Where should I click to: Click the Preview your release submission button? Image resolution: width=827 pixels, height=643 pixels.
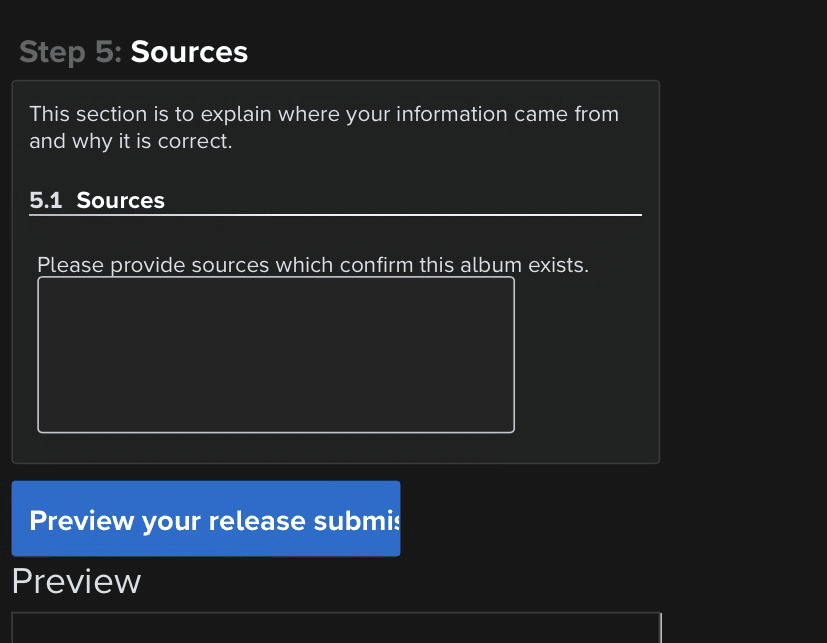(206, 519)
